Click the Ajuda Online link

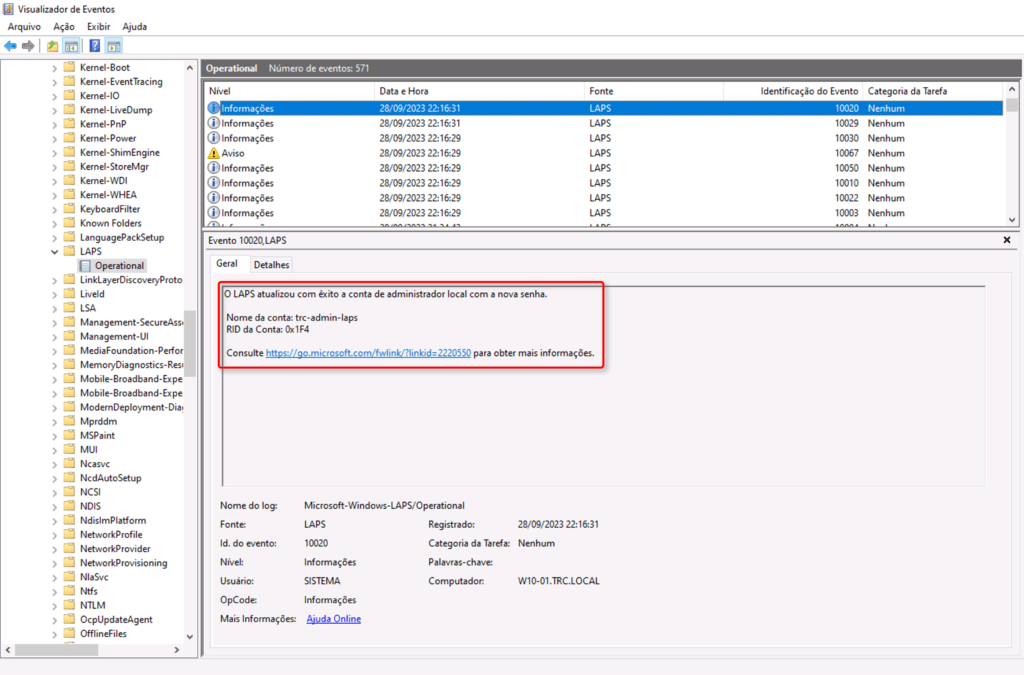[x=333, y=618]
